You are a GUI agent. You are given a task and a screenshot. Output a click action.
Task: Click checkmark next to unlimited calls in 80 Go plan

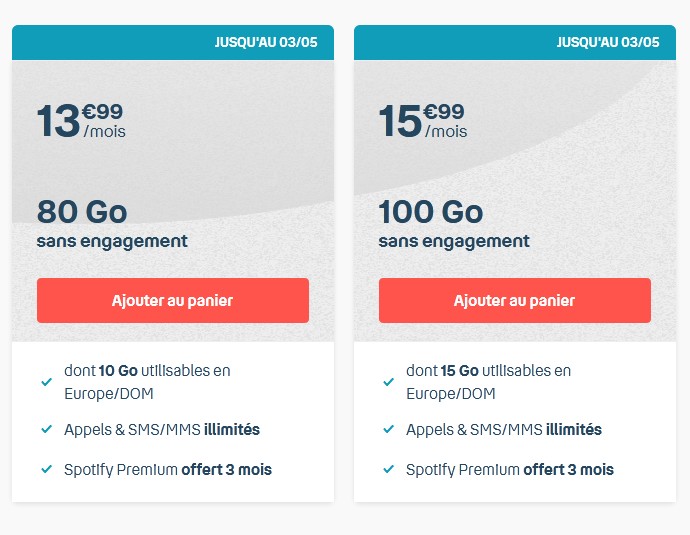pos(46,429)
